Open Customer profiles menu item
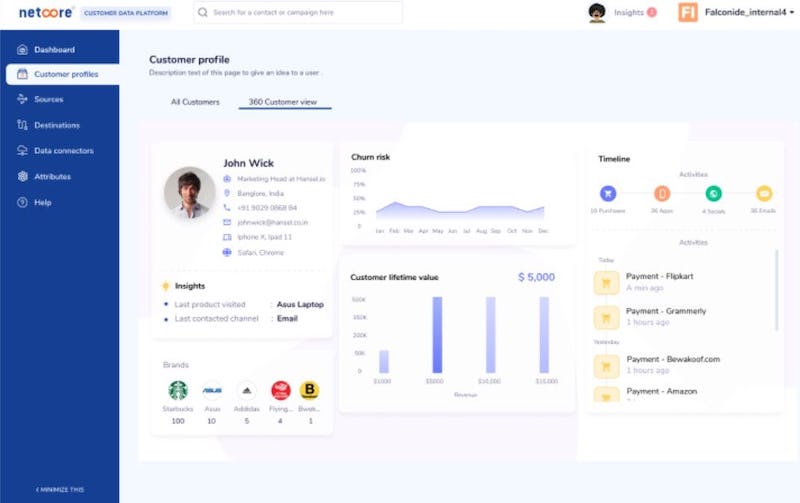The width and height of the screenshot is (800, 503). (x=63, y=74)
